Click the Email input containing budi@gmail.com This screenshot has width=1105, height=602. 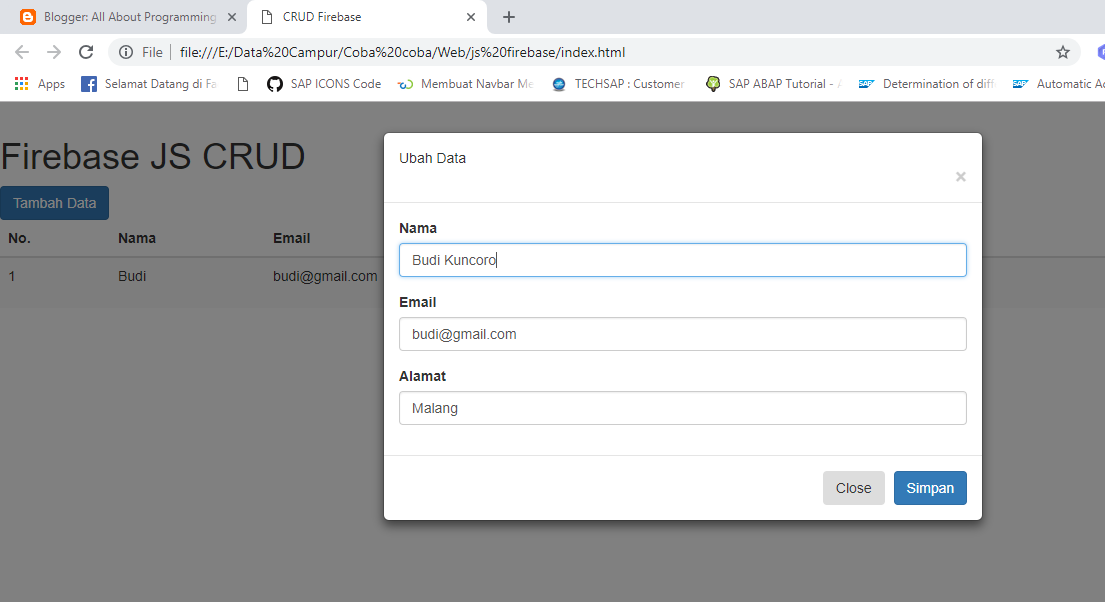click(683, 334)
